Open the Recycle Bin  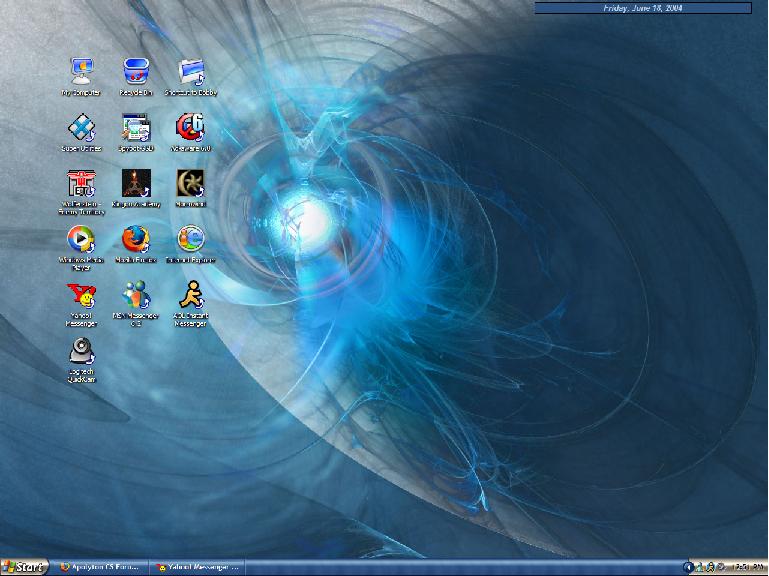click(x=136, y=71)
